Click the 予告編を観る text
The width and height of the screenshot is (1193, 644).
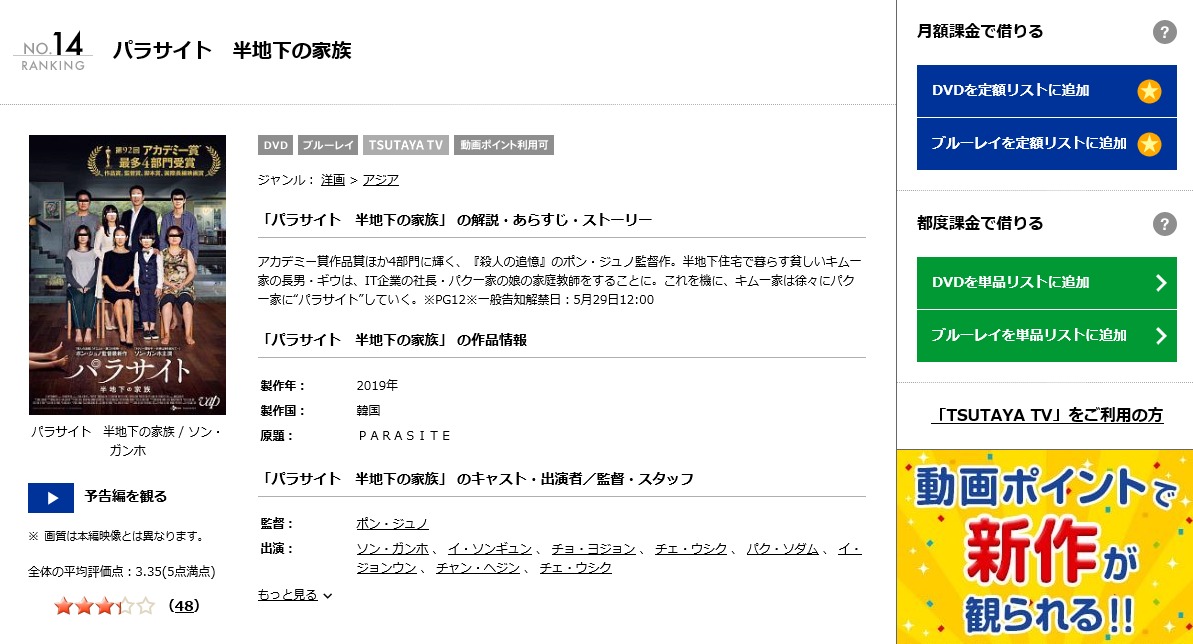pos(126,496)
